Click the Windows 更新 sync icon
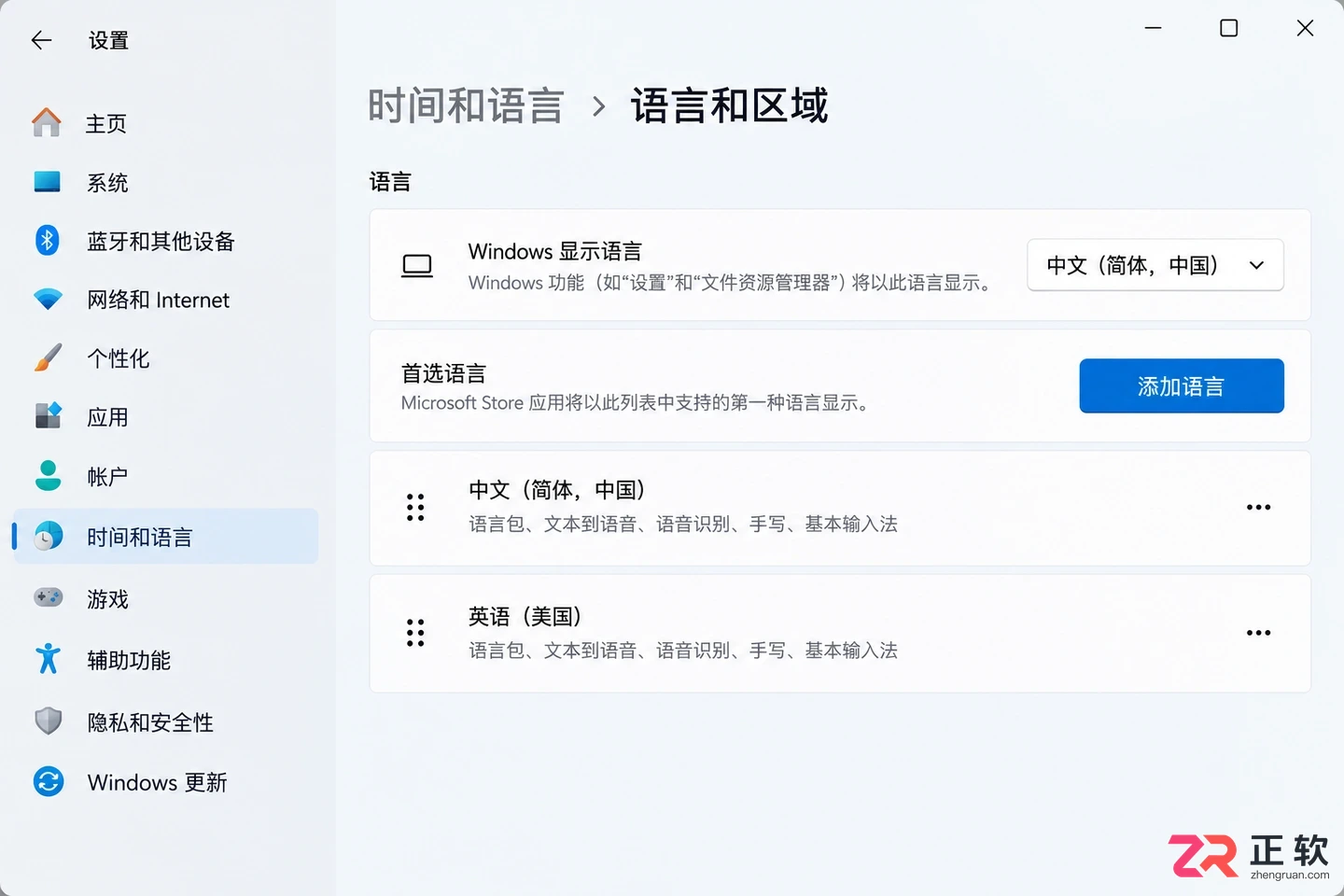Image resolution: width=1344 pixels, height=896 pixels. pos(48,781)
